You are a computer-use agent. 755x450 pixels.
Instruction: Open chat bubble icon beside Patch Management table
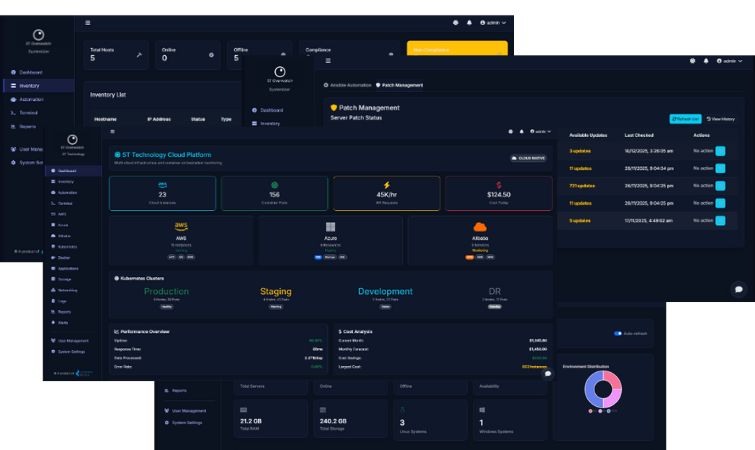739,289
